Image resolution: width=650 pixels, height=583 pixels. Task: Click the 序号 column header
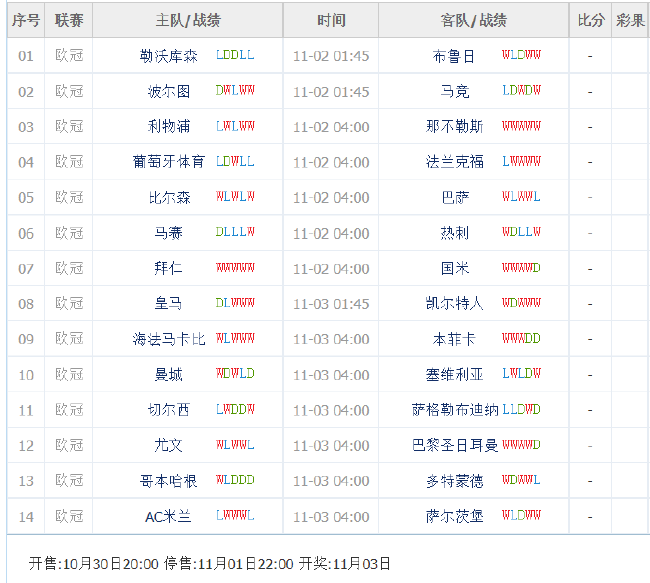point(26,20)
